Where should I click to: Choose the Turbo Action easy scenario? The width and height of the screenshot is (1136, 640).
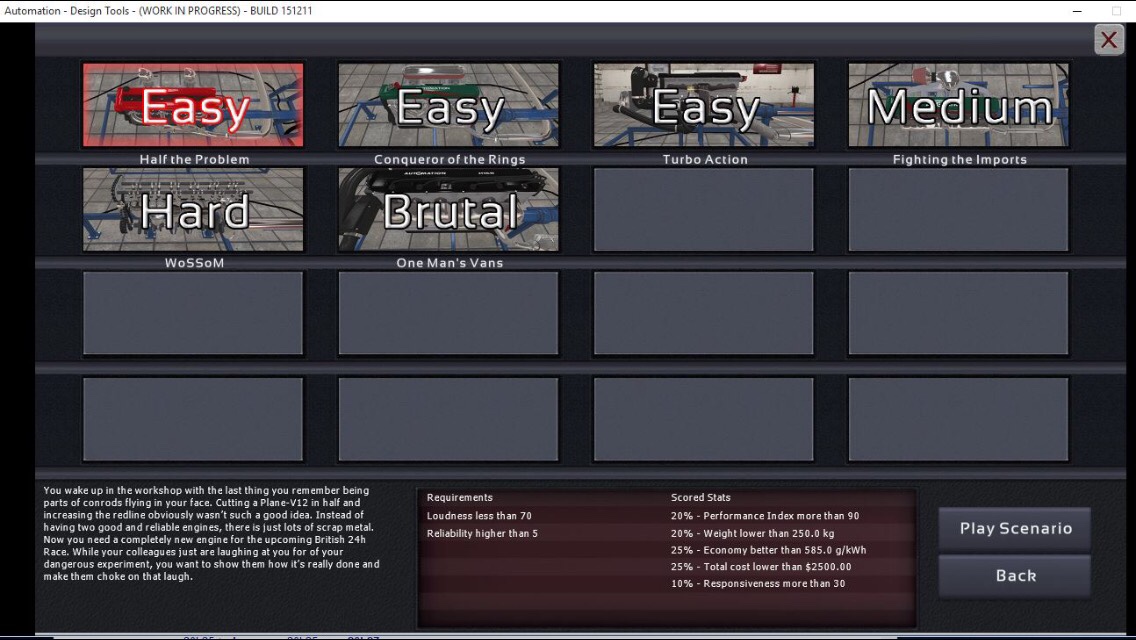(x=703, y=105)
